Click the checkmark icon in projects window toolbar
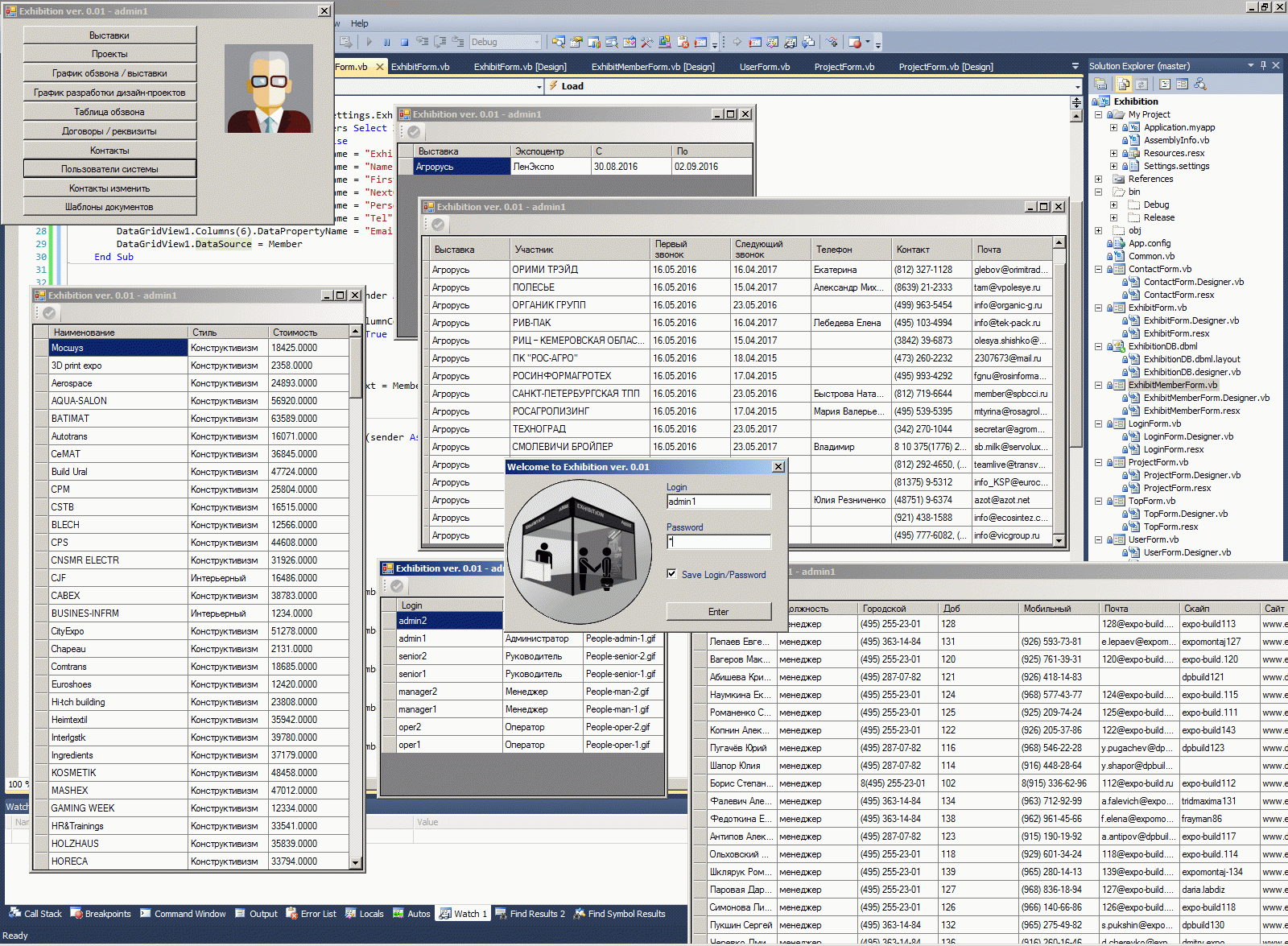 point(49,313)
